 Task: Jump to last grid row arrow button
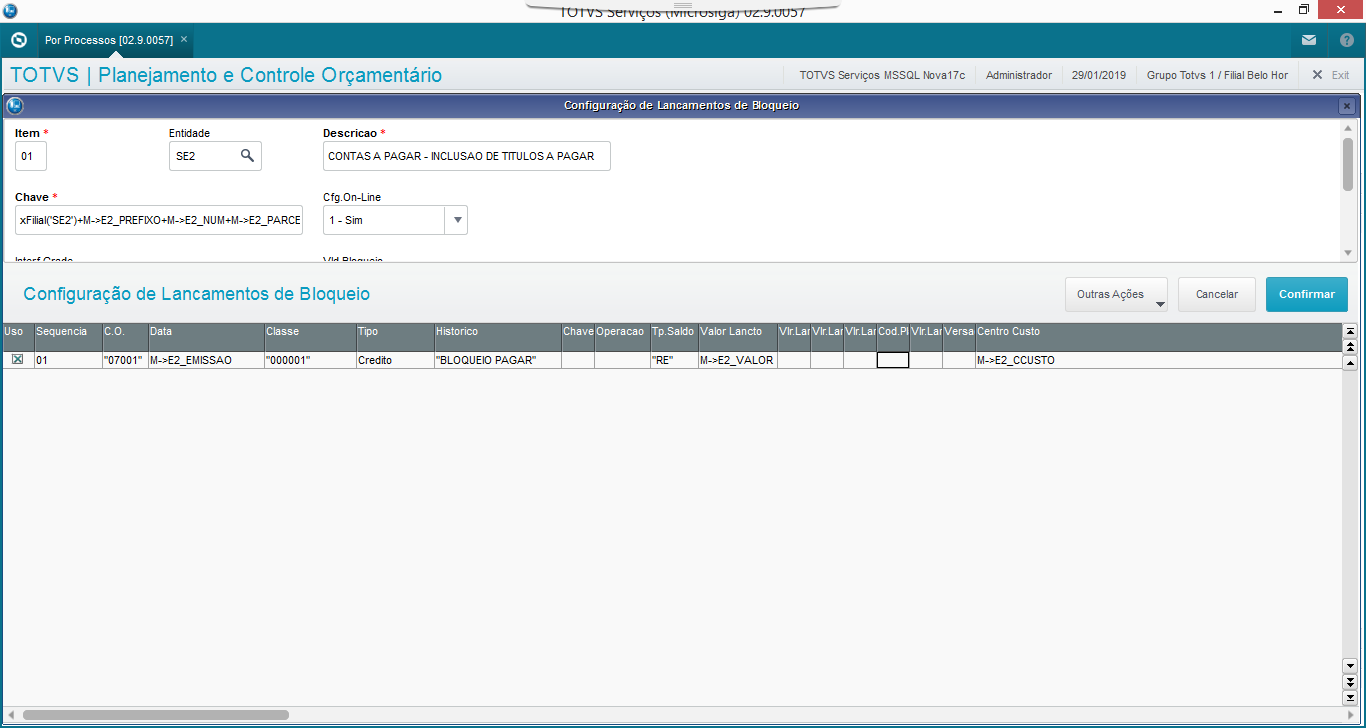(x=1350, y=696)
